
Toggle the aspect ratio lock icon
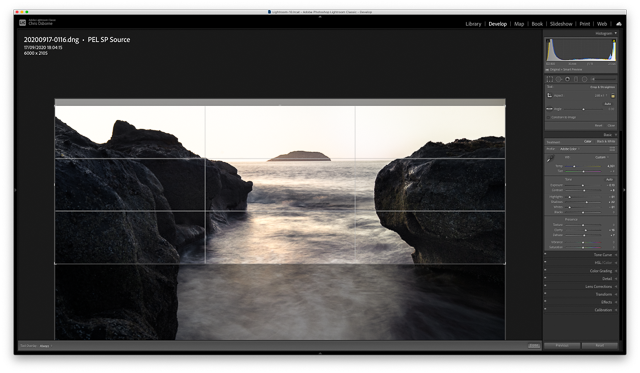tap(613, 95)
